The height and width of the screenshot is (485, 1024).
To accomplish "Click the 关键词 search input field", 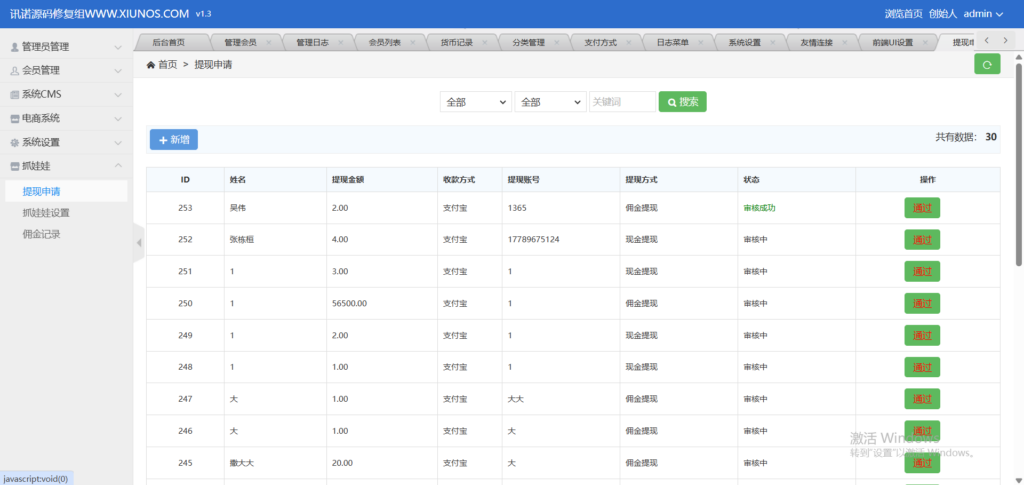I will click(621, 102).
